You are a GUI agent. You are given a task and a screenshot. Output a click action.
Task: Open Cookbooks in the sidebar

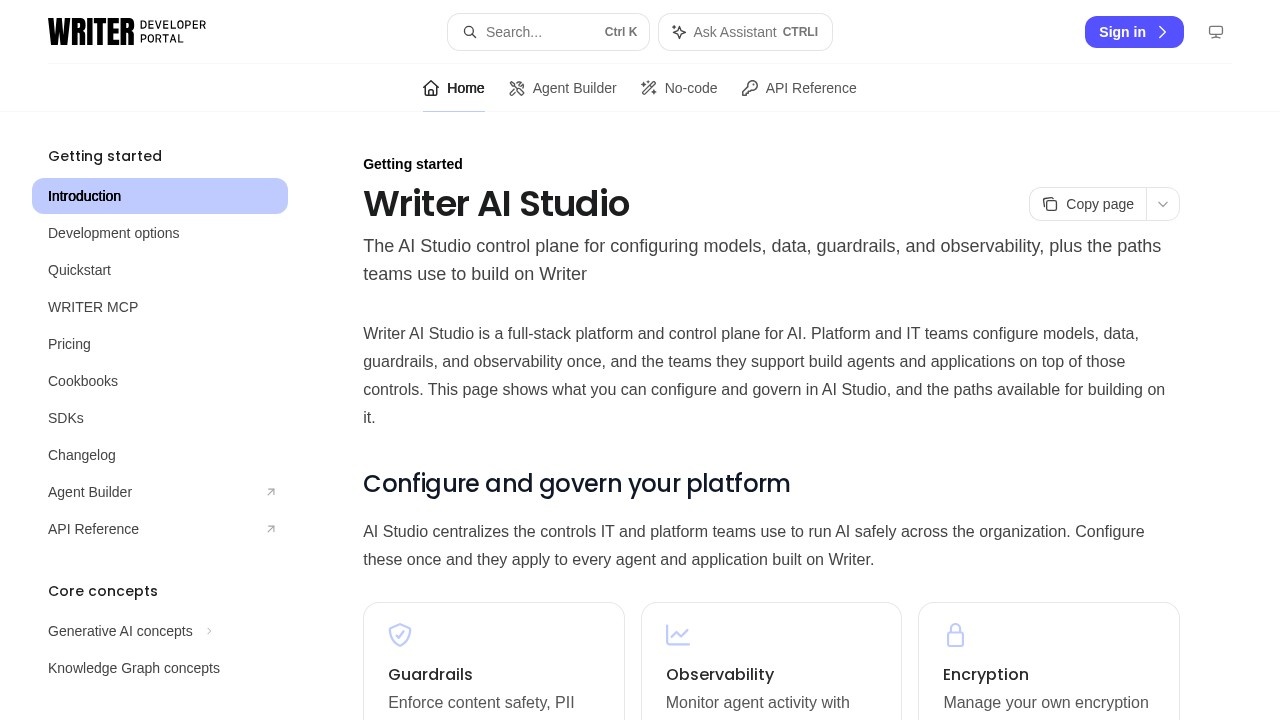[x=160, y=381]
